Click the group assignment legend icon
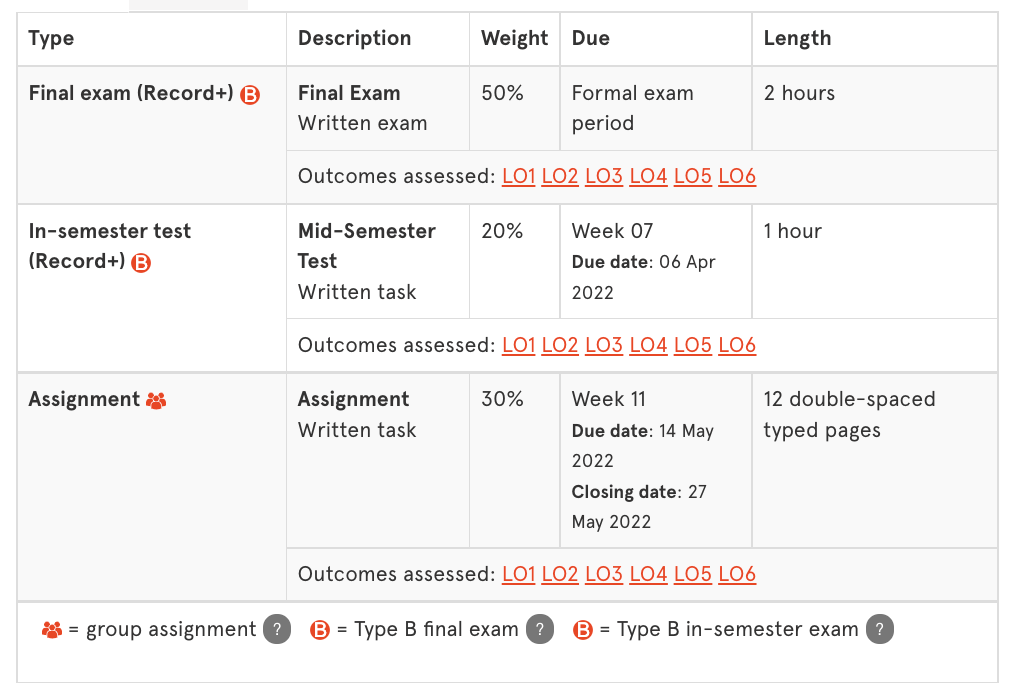Screen dimensions: 1014x696 [x=52, y=630]
